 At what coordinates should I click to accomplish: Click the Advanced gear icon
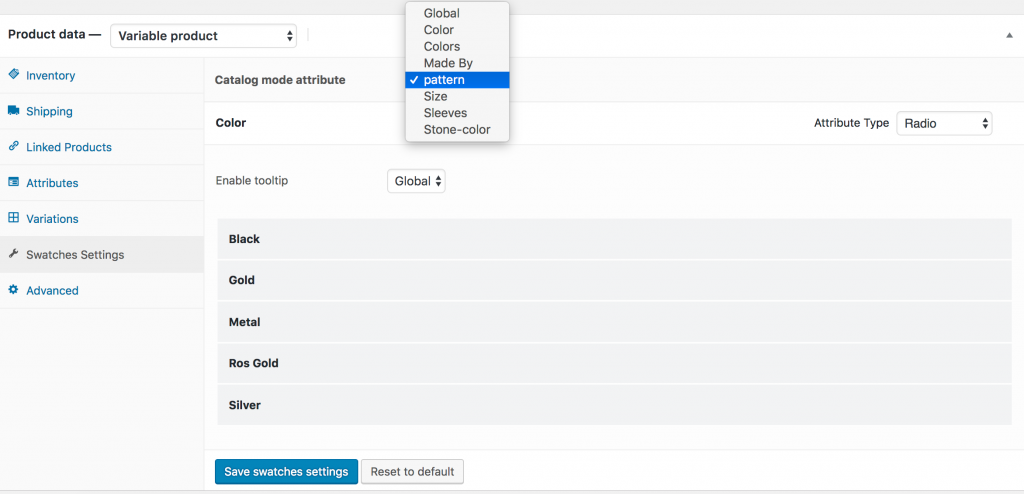coord(14,290)
